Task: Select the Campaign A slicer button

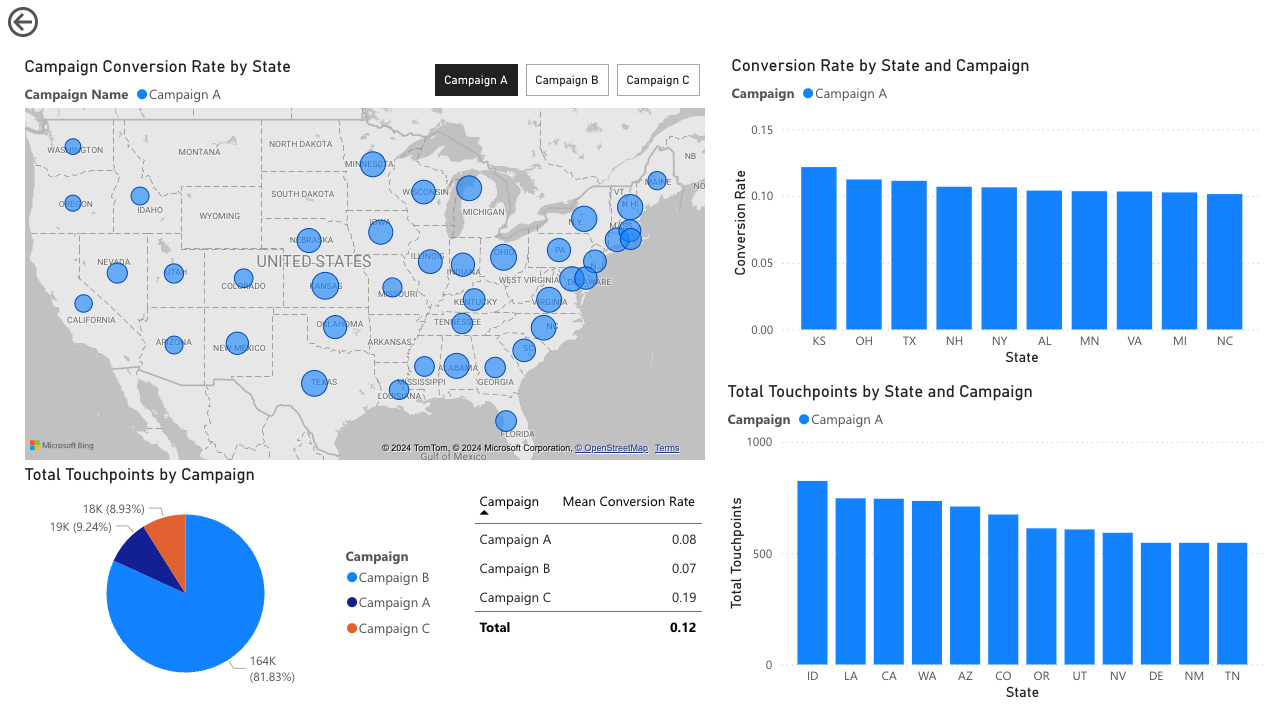Action: click(476, 80)
